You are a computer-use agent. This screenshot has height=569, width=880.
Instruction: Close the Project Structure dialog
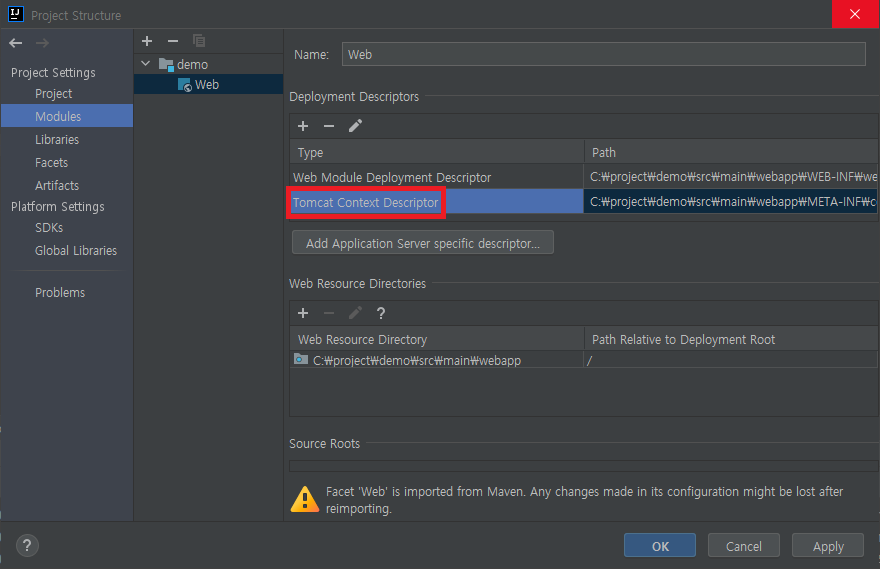coord(855,14)
